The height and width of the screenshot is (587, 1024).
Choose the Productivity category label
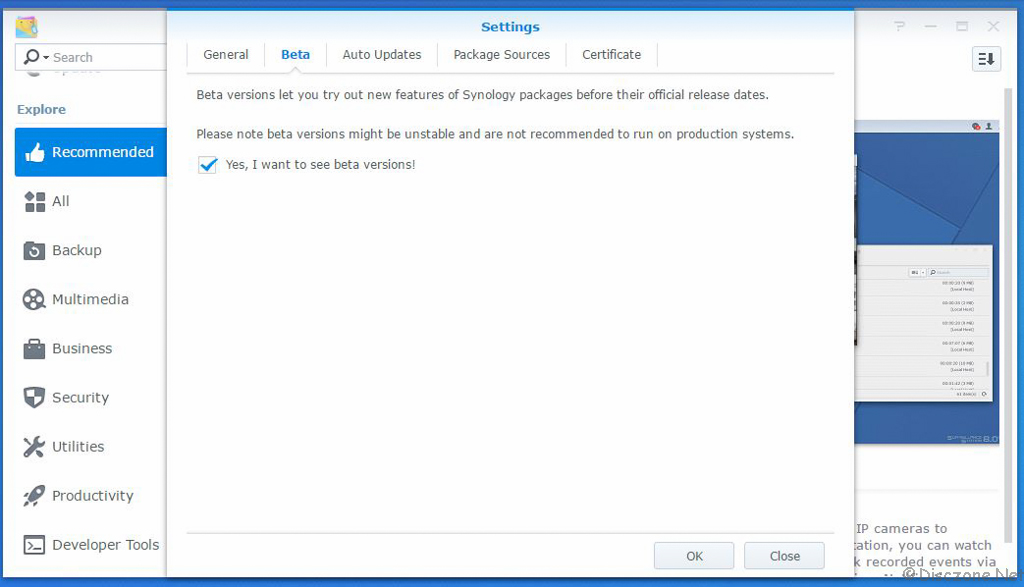click(93, 496)
